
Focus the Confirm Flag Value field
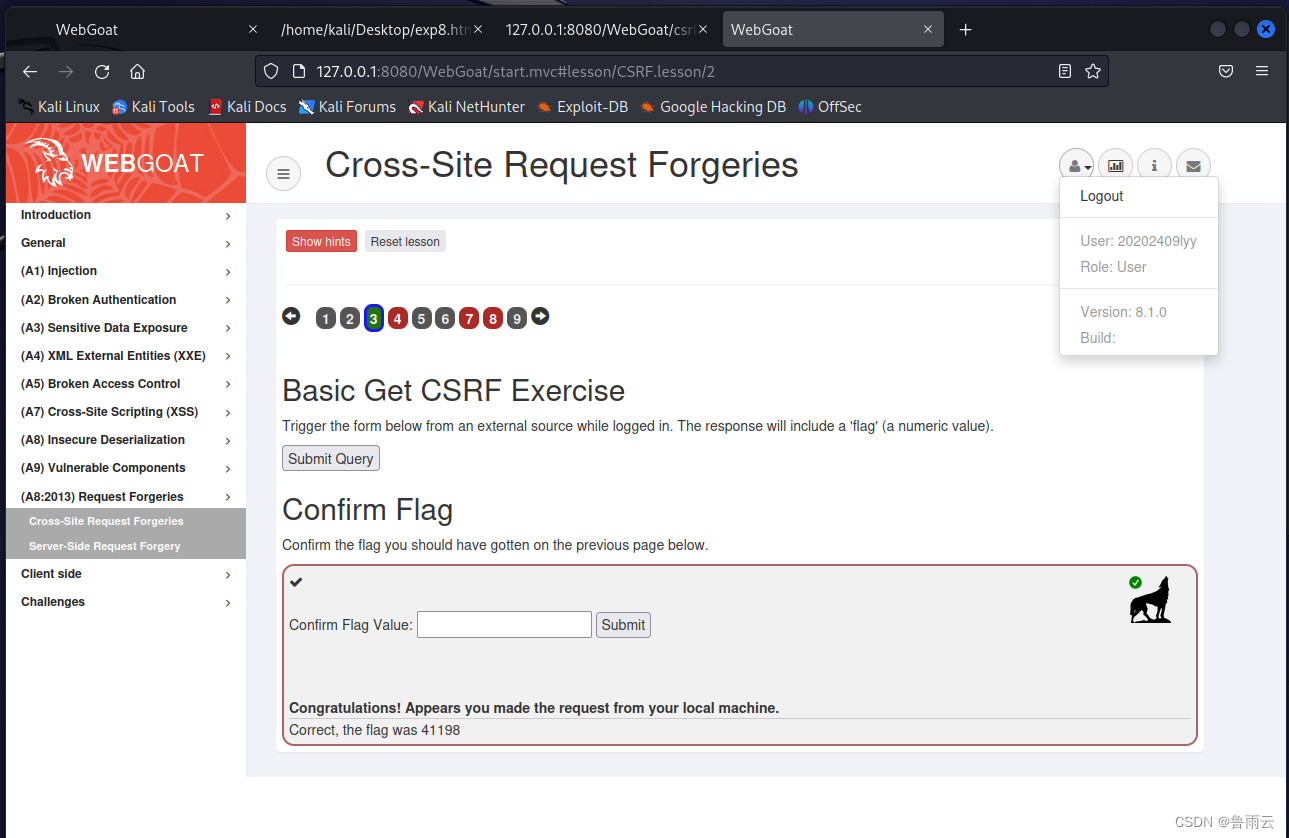click(x=504, y=625)
